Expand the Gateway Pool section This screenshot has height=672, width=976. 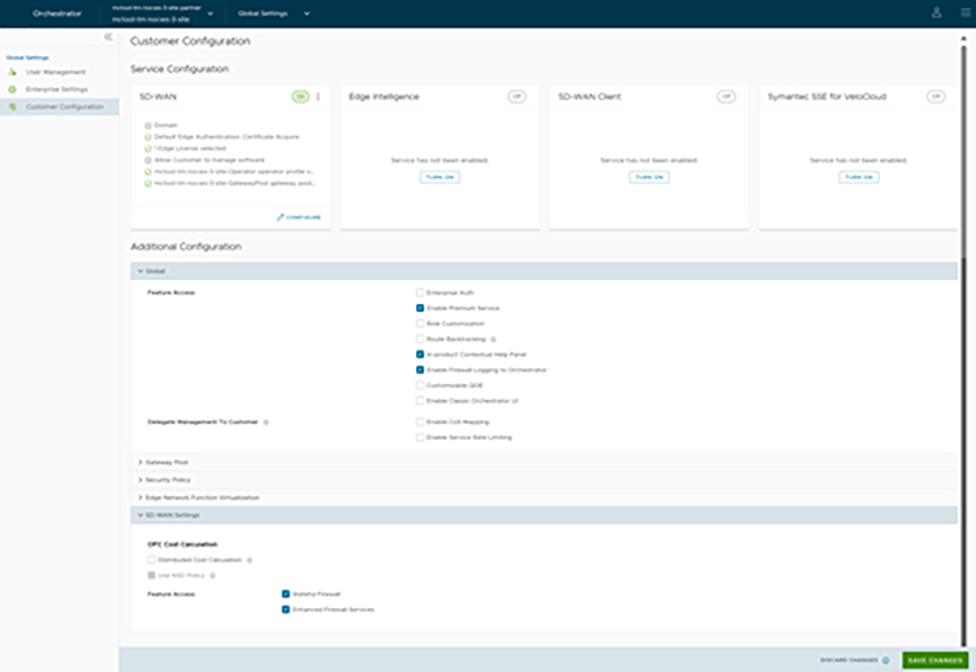coord(166,462)
